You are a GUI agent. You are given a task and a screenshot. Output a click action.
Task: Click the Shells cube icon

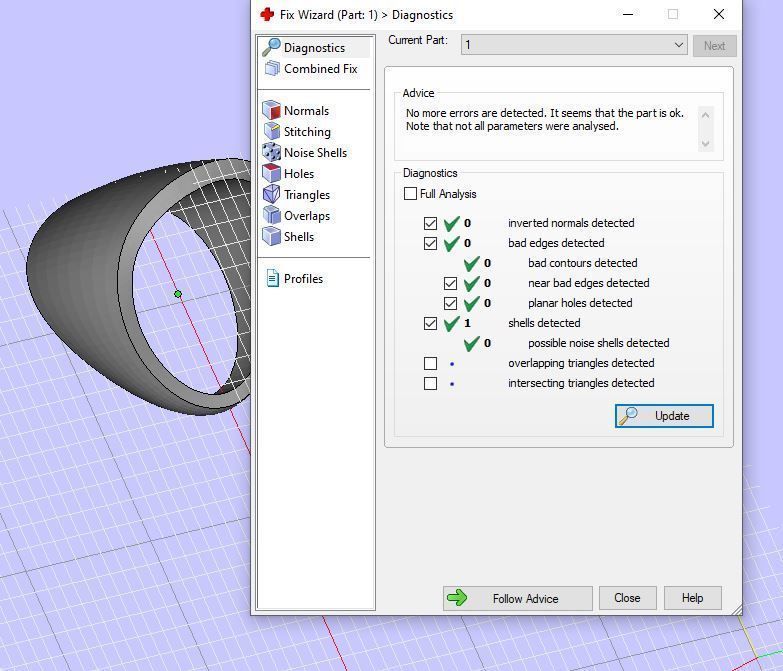pyautogui.click(x=272, y=236)
